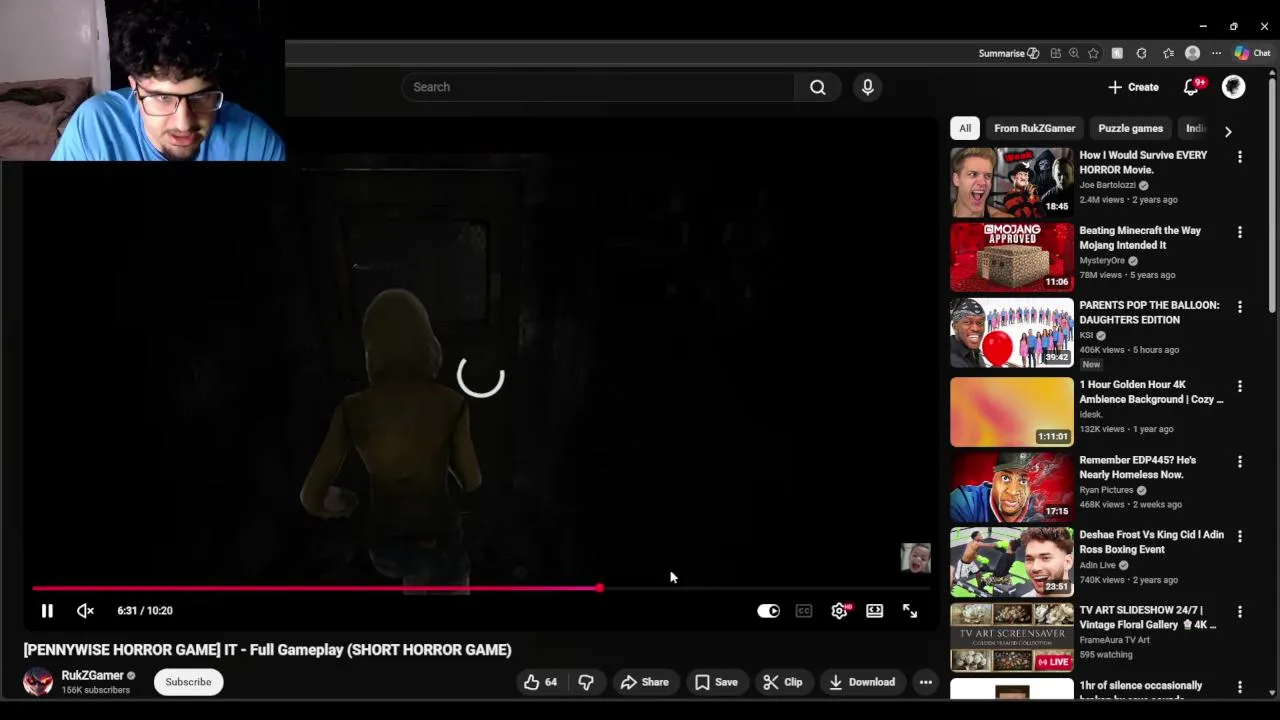The height and width of the screenshot is (720, 1280).
Task: Dislike the video with the thumbs-down button
Action: (x=586, y=682)
